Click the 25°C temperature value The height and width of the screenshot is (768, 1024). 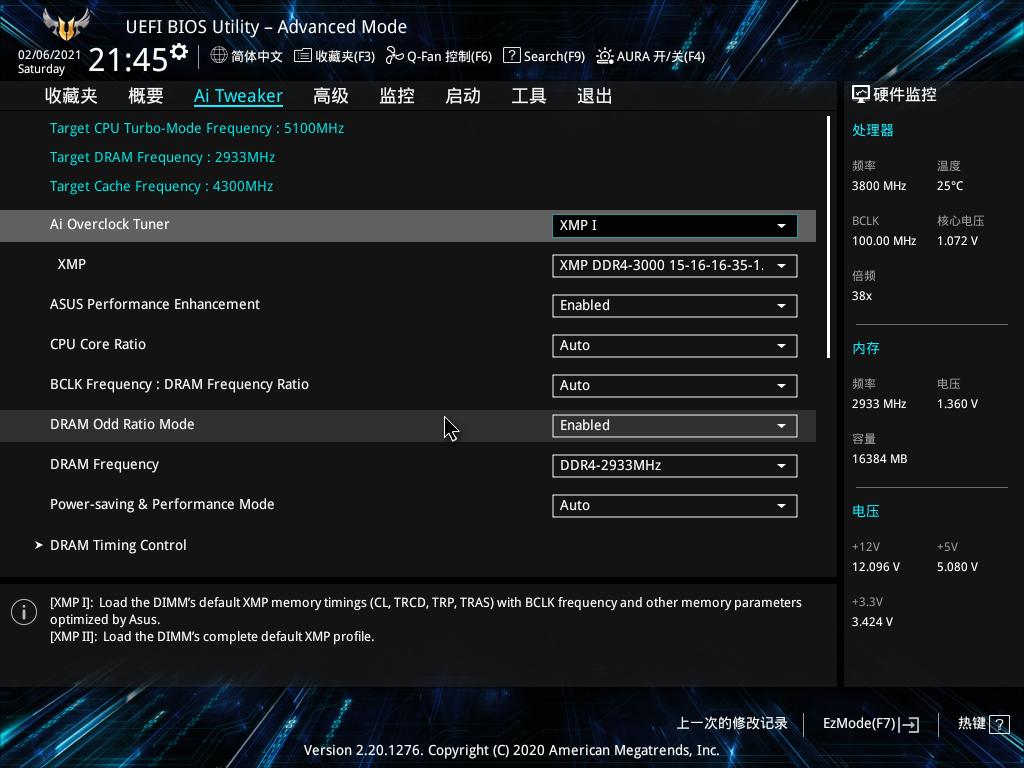[x=950, y=186]
